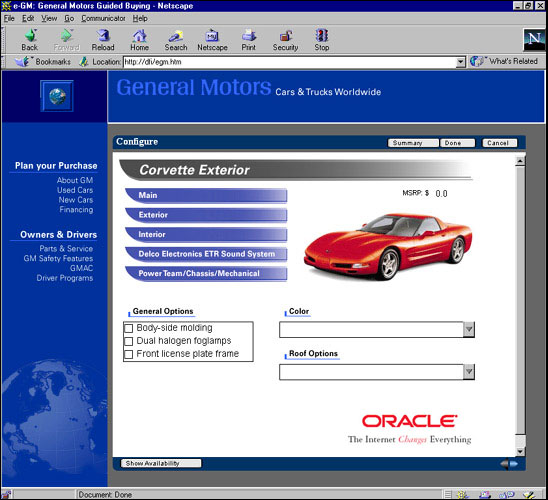This screenshot has height=500, width=548.
Task: Open the Communicator menu
Action: 103,18
